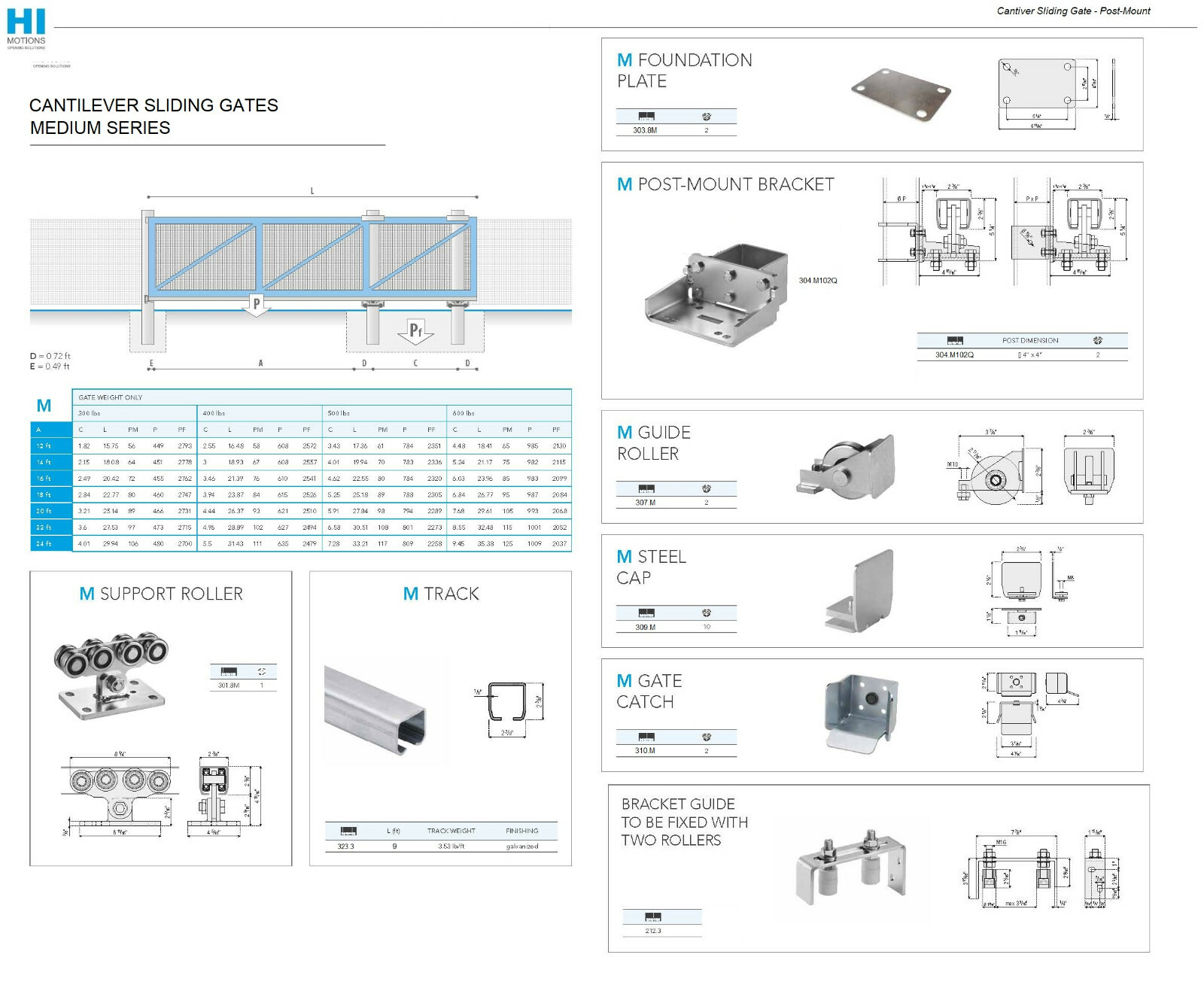Select the GATE WEIGHT ONLY table header
The width and height of the screenshot is (1204, 988).
click(109, 397)
